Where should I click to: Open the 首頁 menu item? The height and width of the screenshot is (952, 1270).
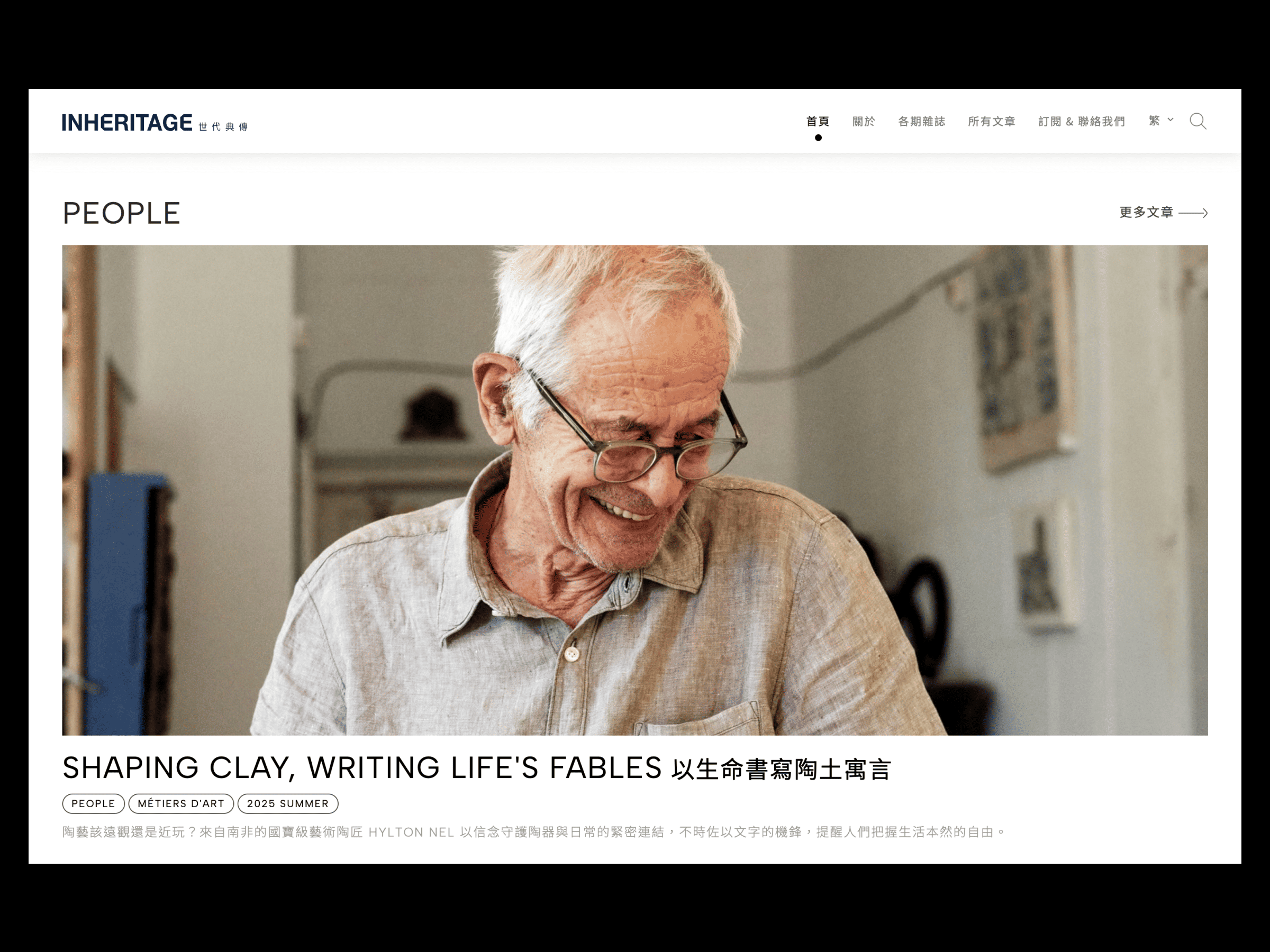click(x=818, y=121)
